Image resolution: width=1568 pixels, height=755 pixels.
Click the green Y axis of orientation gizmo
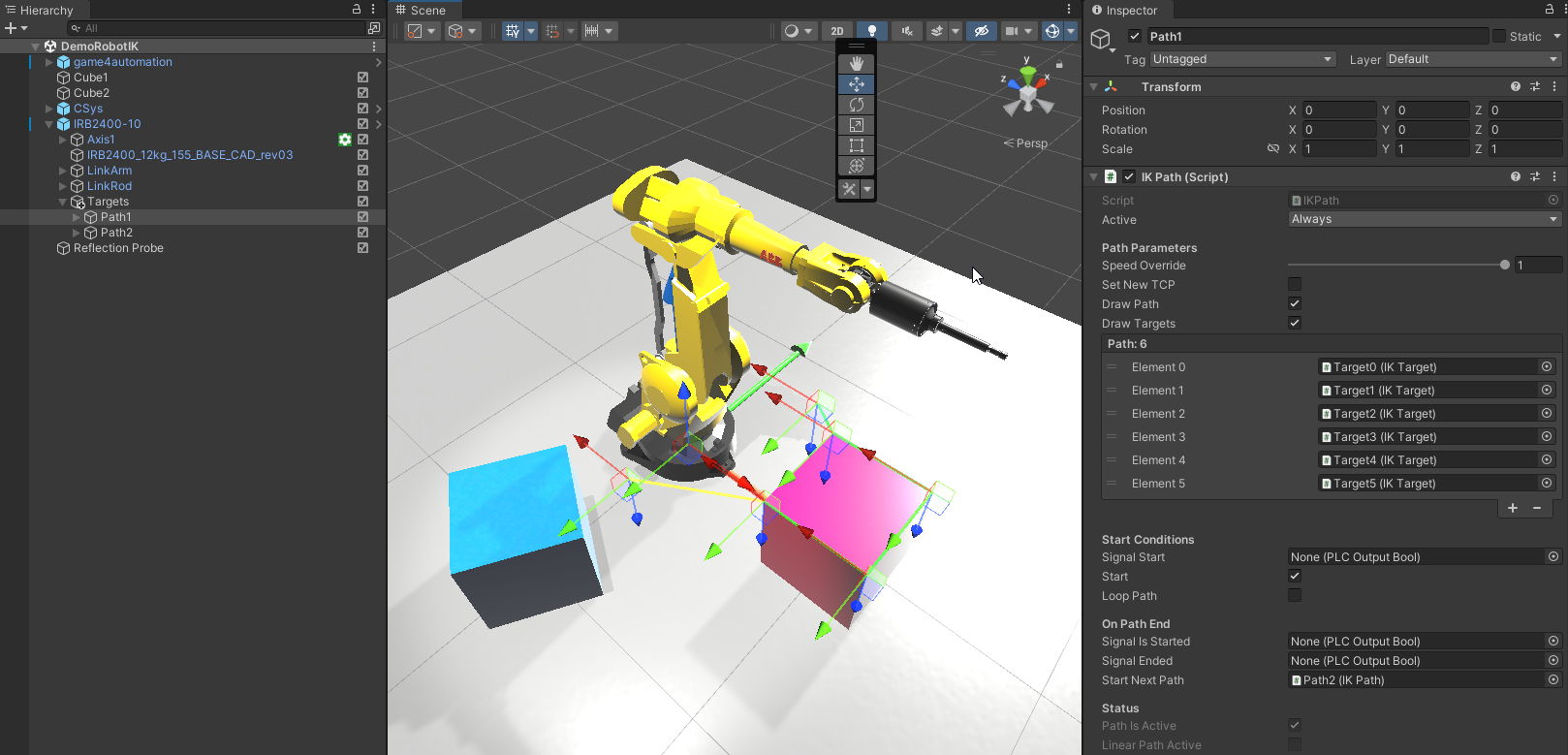[x=1028, y=74]
